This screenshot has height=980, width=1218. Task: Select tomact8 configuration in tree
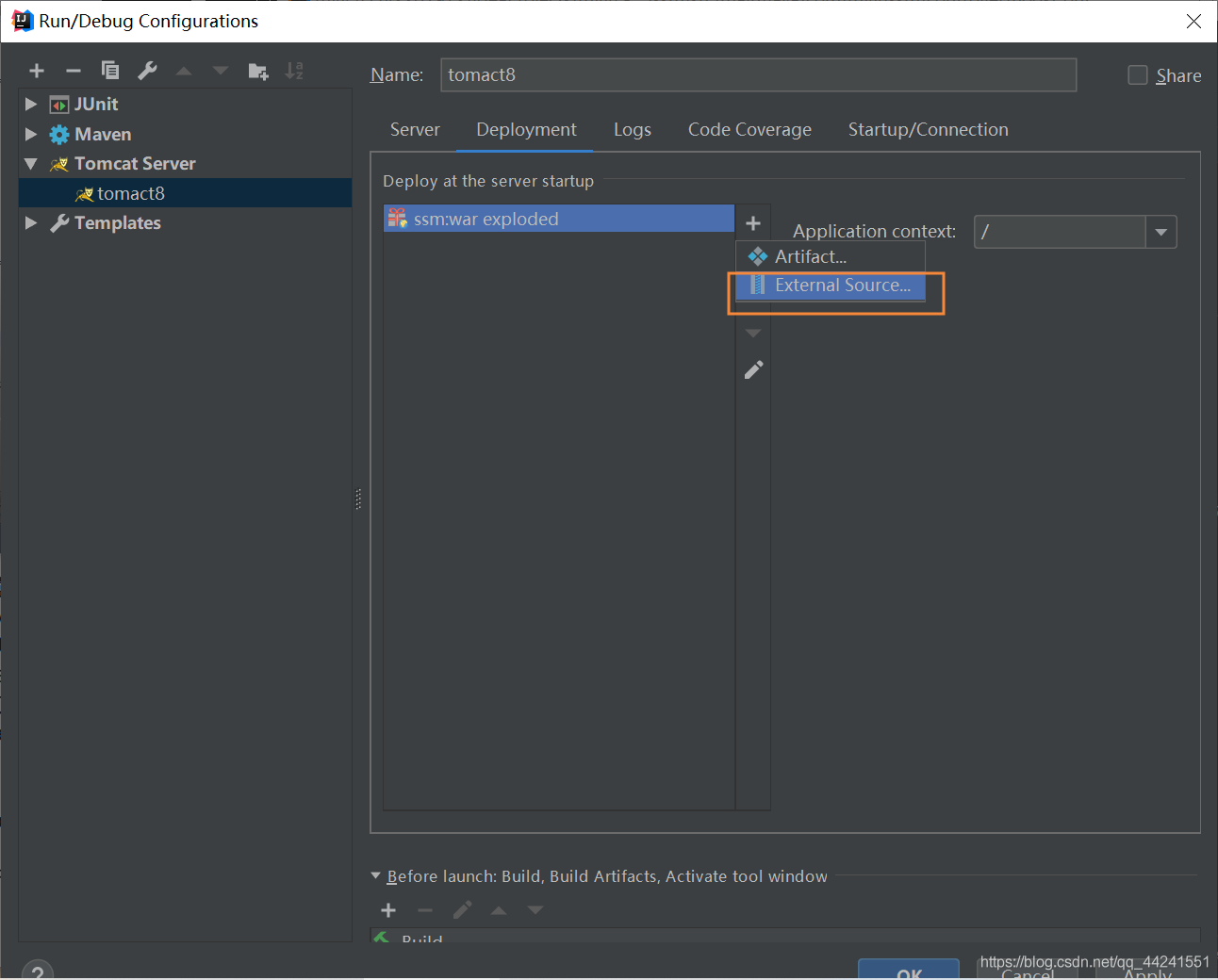(x=186, y=193)
